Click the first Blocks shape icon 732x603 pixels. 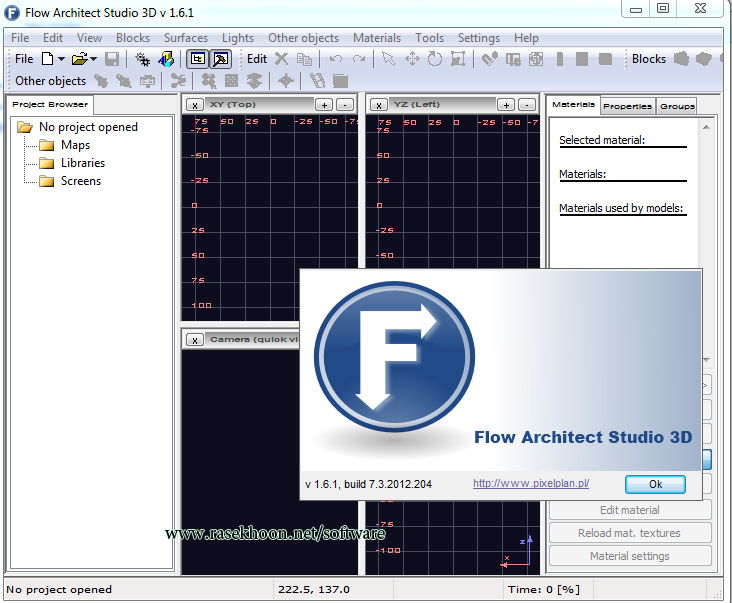coord(681,59)
